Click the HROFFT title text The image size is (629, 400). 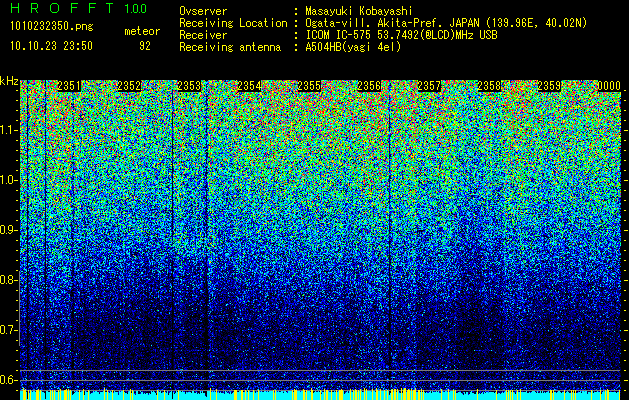[62, 8]
